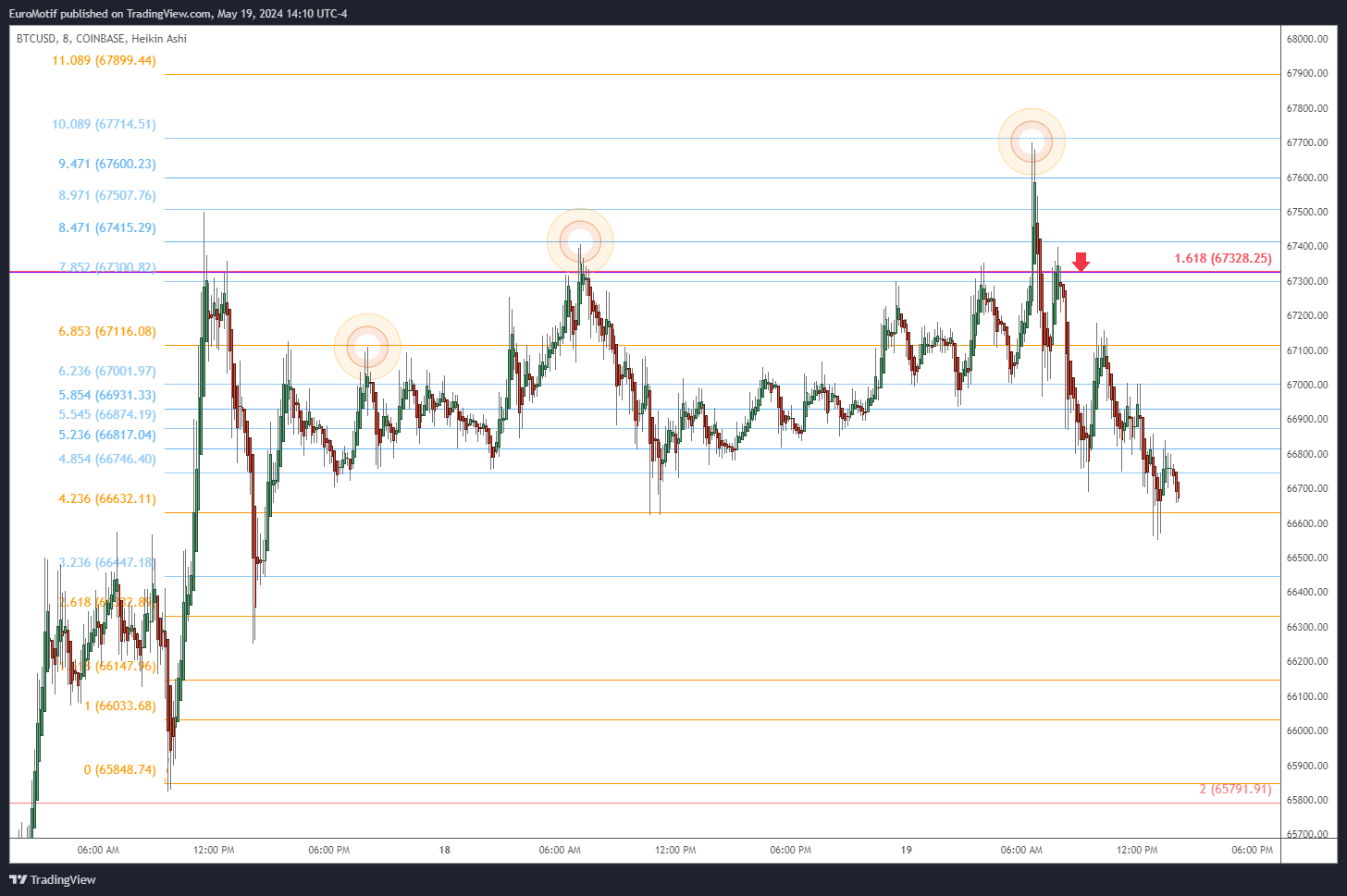Select the 6.853 (67116.08) Fibonacci label
The image size is (1347, 896).
(107, 331)
